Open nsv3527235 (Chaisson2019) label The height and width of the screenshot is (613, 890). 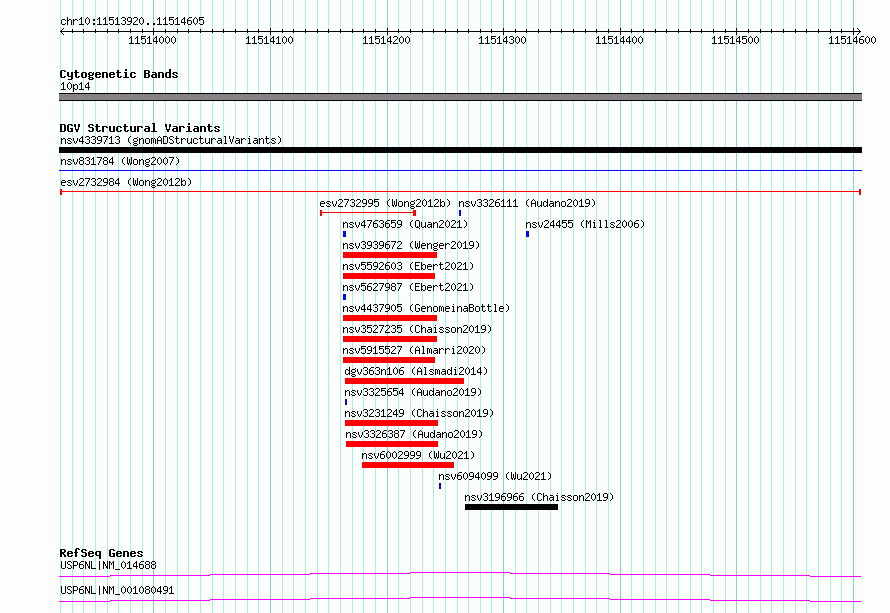pyautogui.click(x=417, y=329)
